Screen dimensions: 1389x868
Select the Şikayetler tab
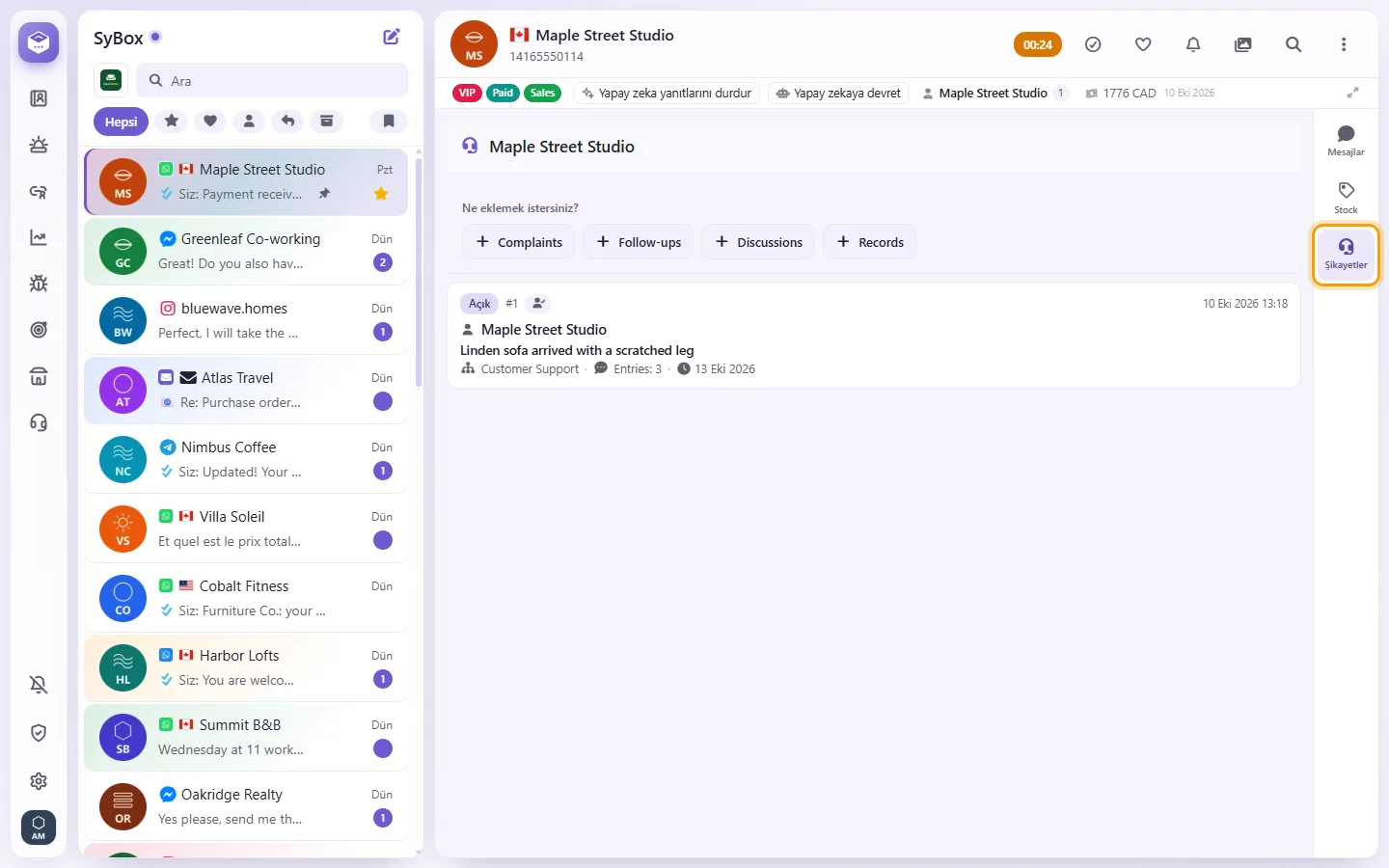pos(1346,254)
